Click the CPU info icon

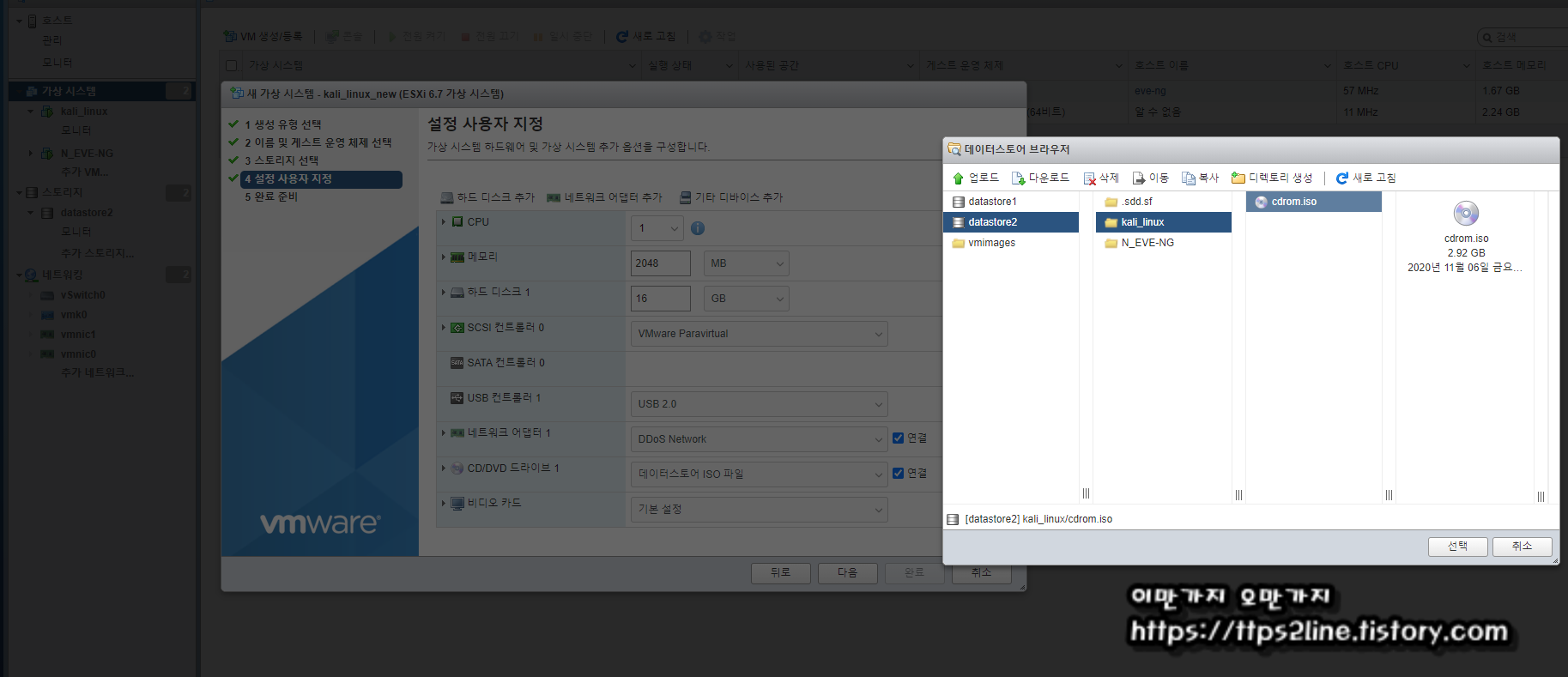click(698, 228)
